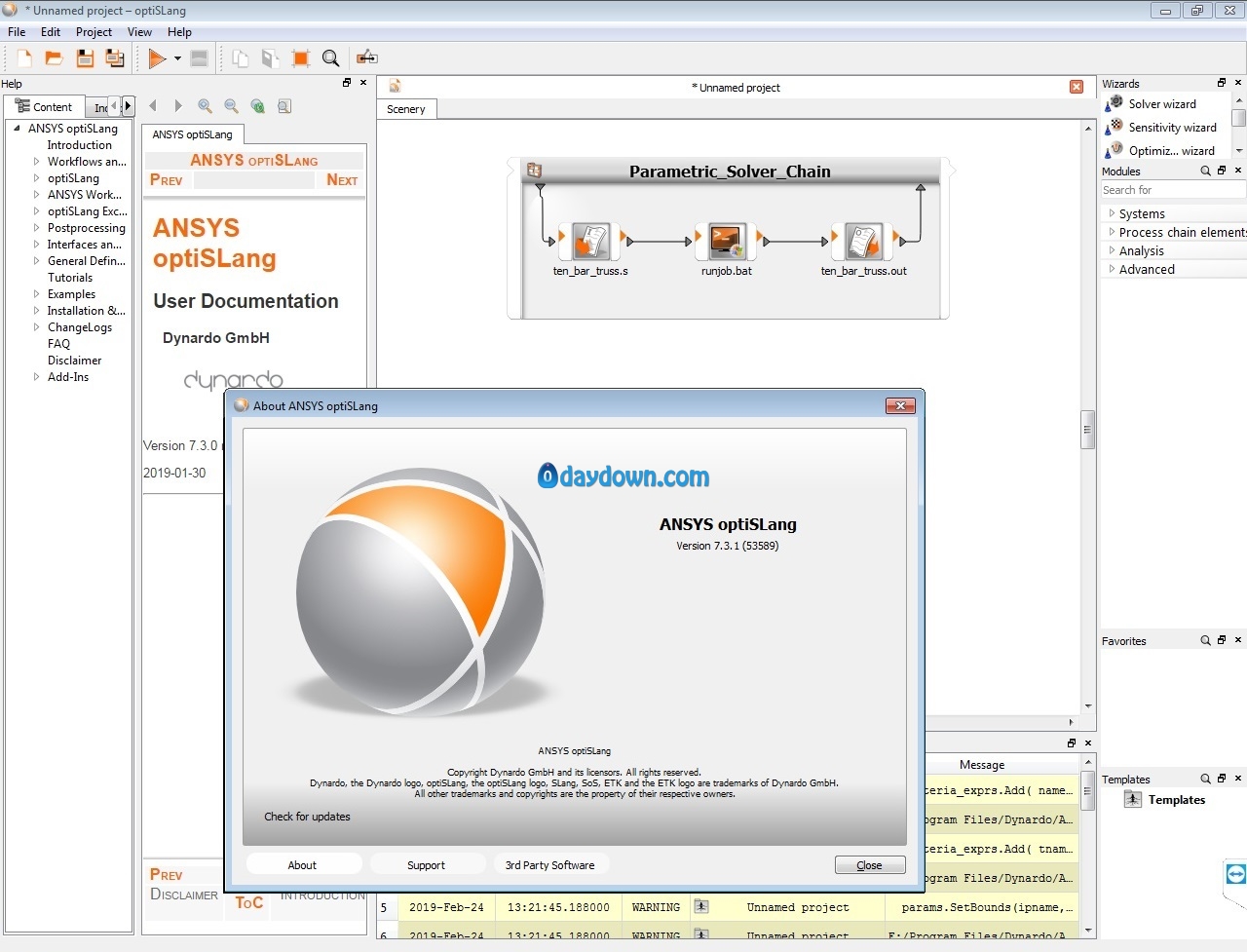Viewport: 1247px width, 952px height.
Task: Open the File menu
Action: 17,32
